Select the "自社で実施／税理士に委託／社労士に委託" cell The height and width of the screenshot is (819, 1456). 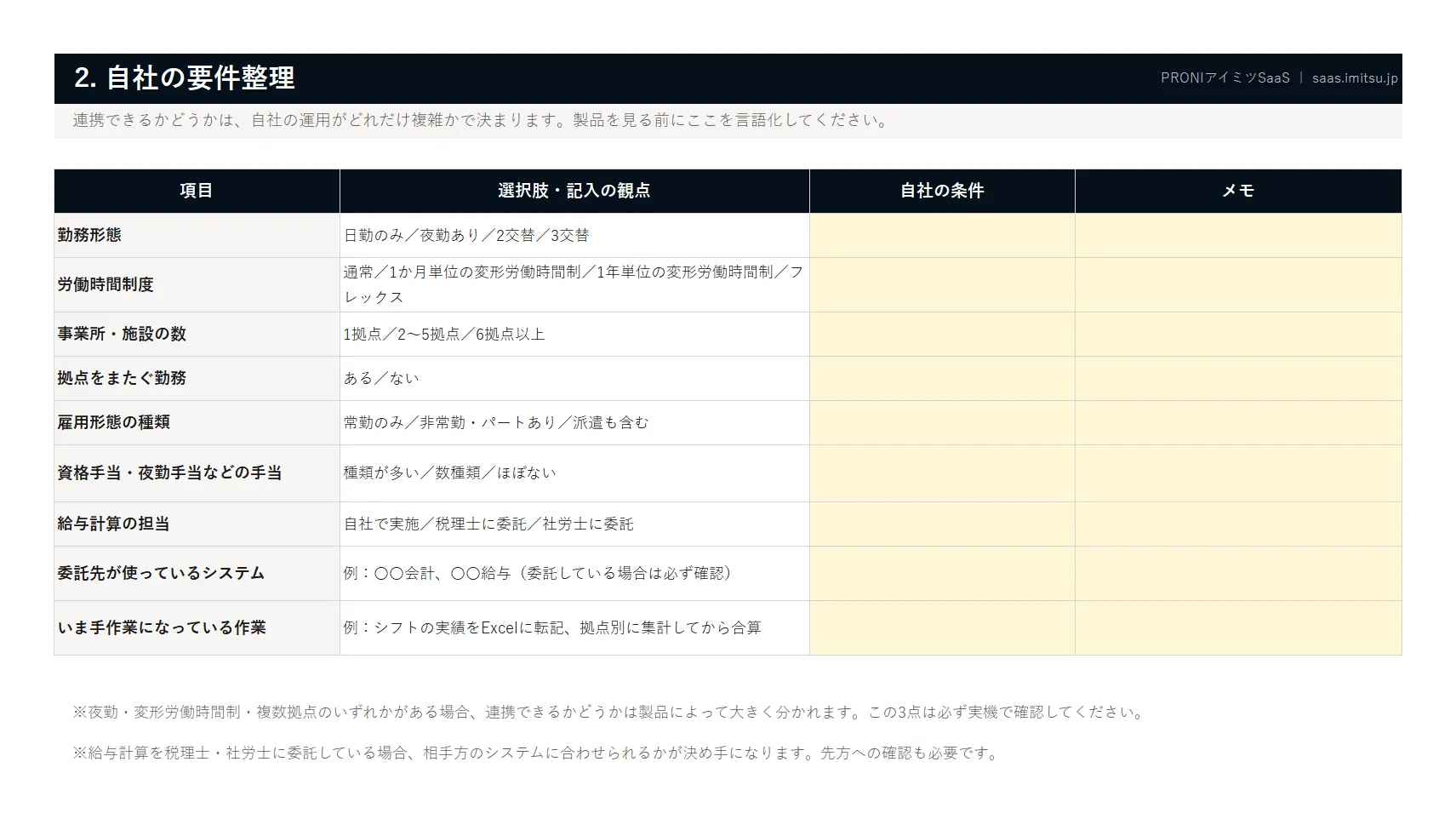[574, 524]
